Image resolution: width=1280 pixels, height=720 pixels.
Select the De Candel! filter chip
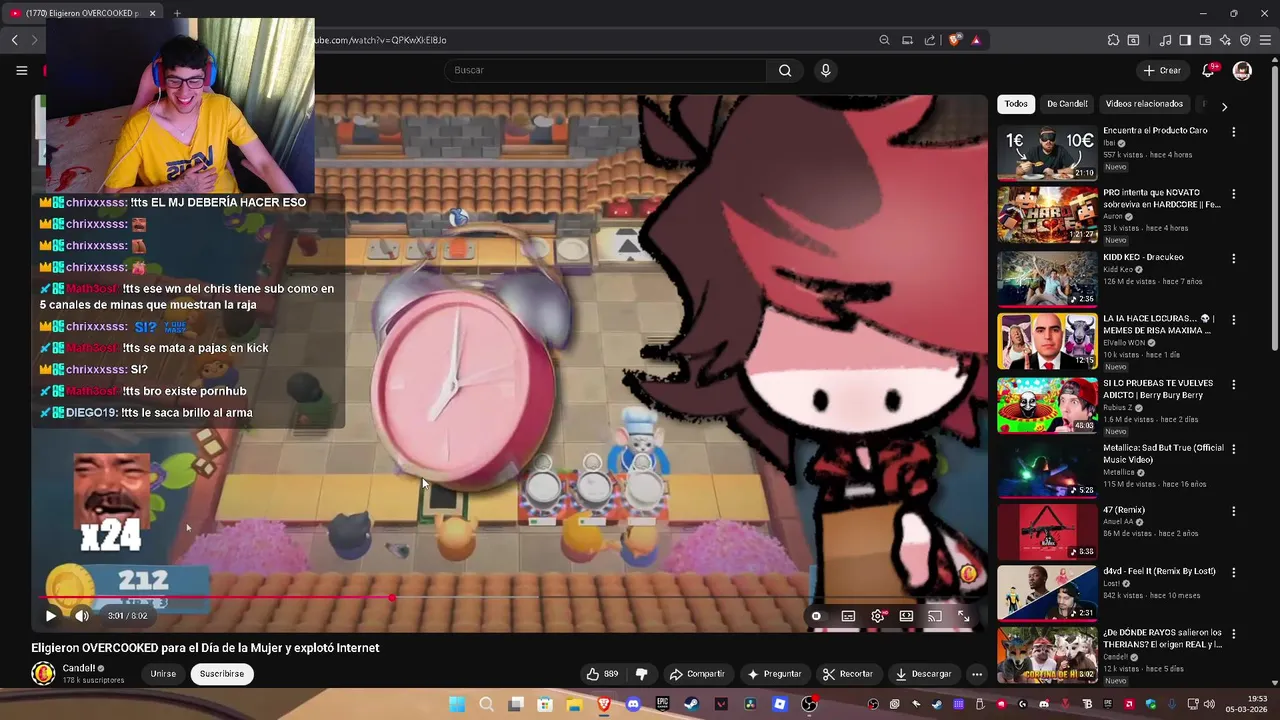(1067, 104)
